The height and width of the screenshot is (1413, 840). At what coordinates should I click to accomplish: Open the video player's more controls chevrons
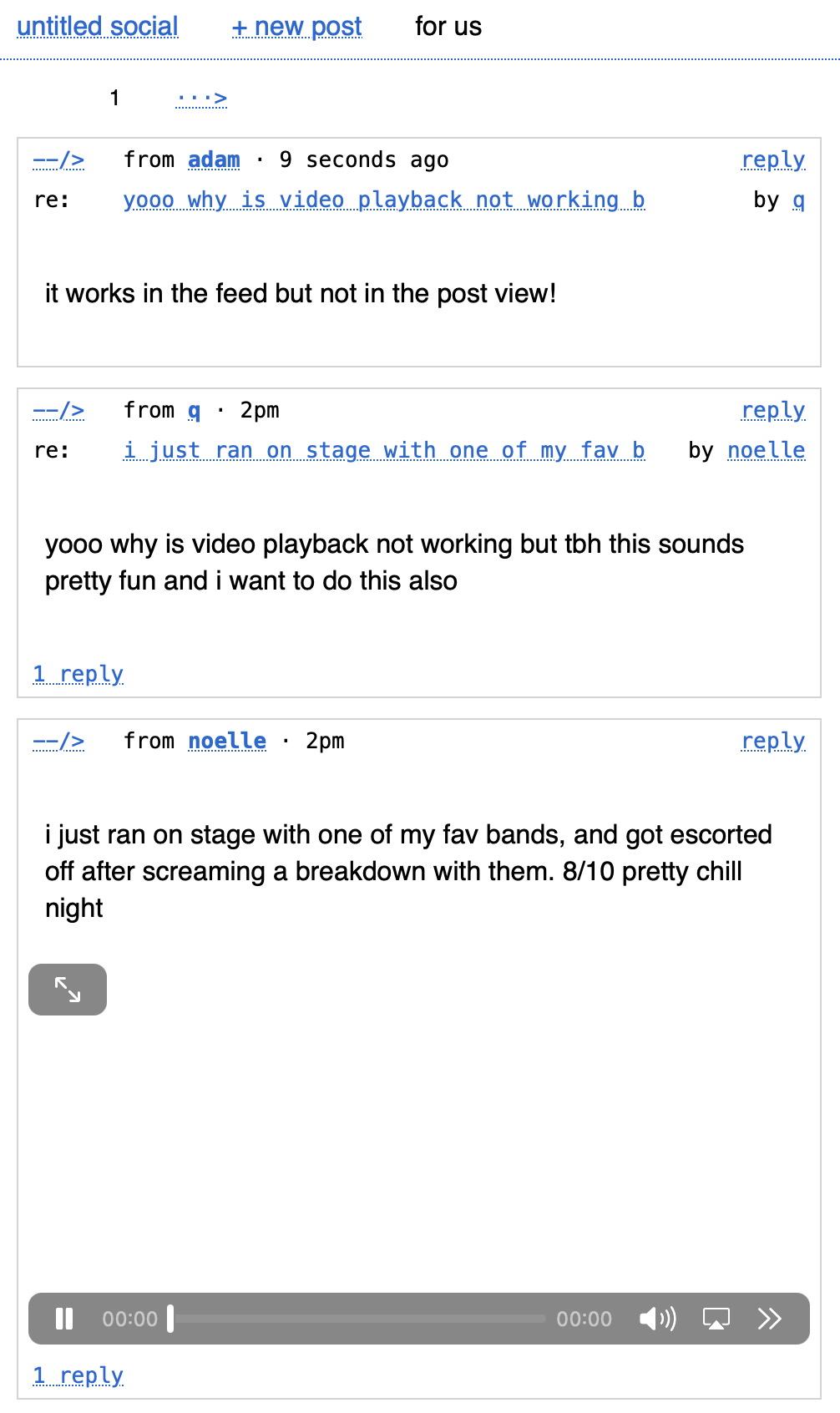pyautogui.click(x=769, y=1319)
